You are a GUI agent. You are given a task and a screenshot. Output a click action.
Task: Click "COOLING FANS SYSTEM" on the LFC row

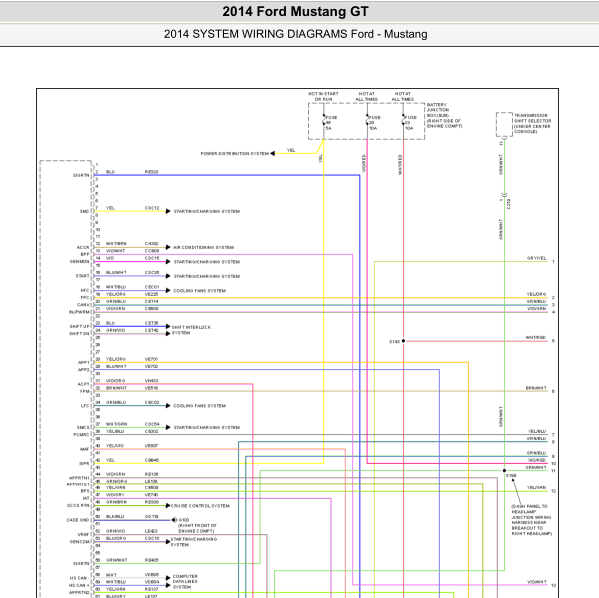click(x=199, y=406)
